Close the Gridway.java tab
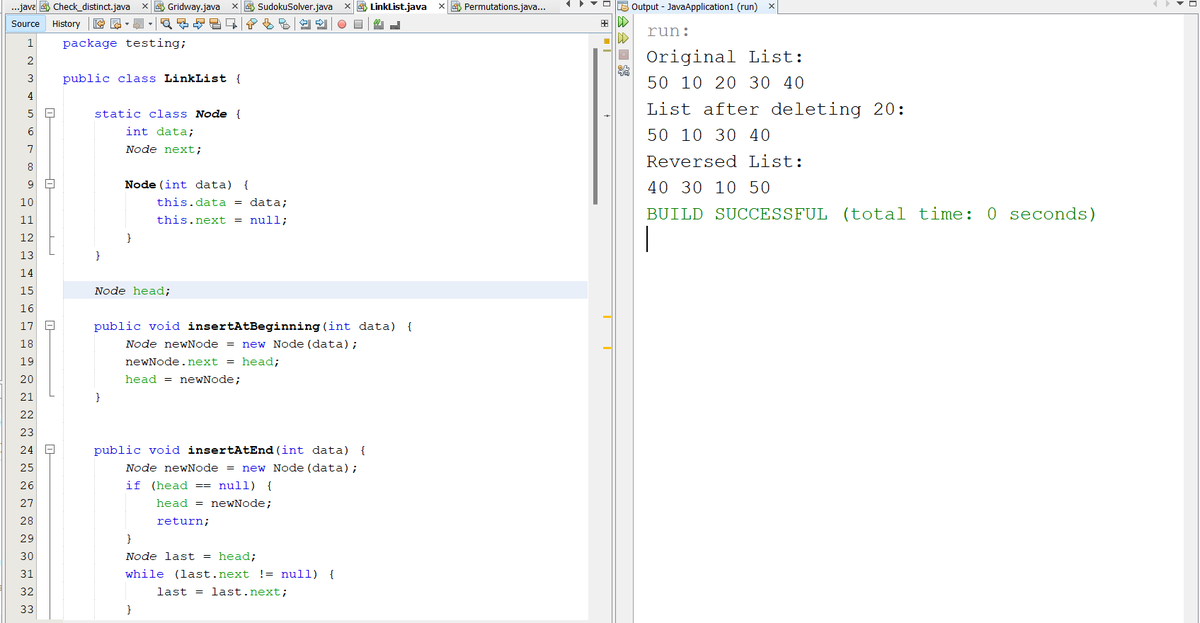1200x623 pixels. pyautogui.click(x=234, y=6)
